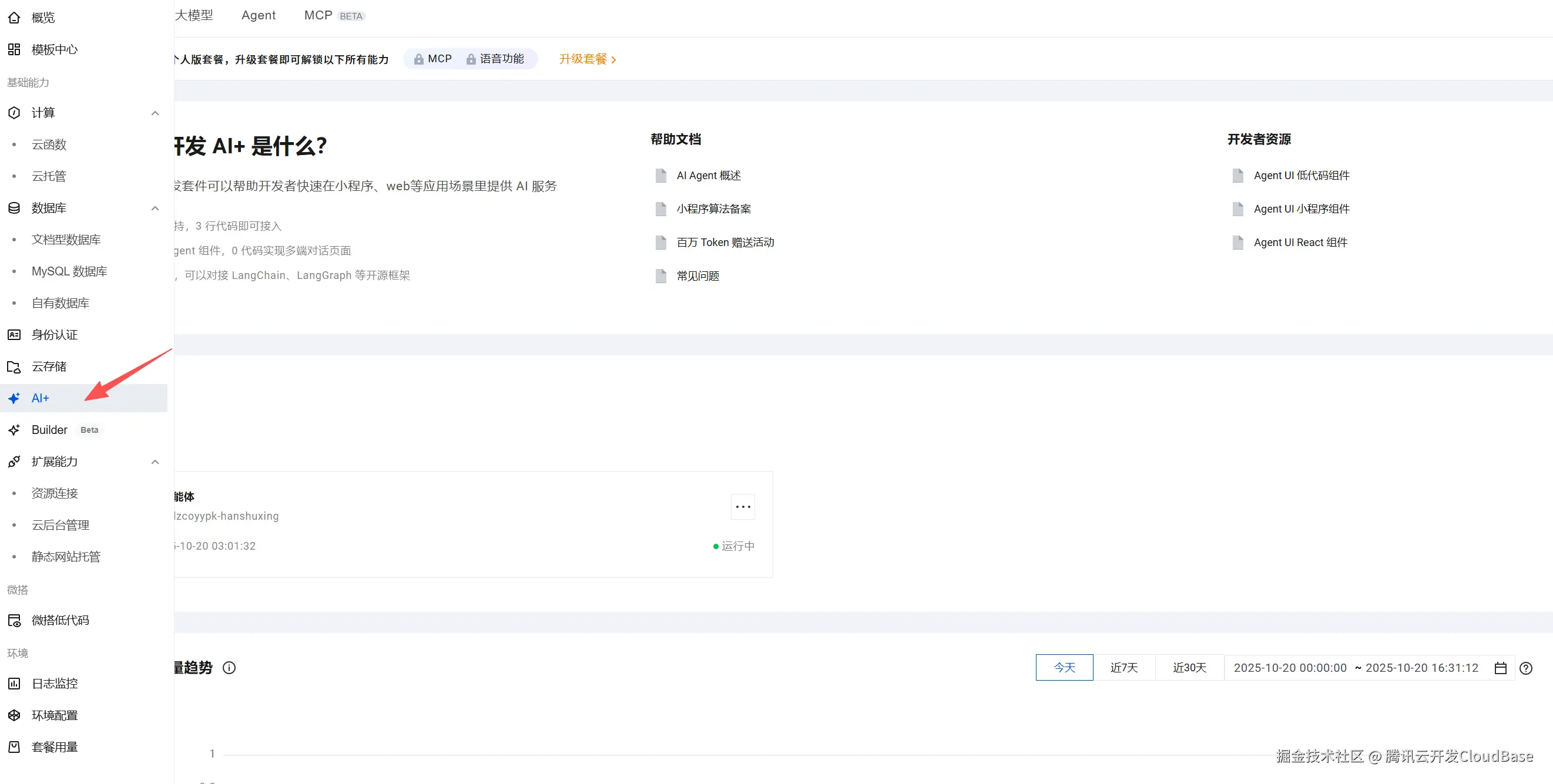This screenshot has height=784, width=1553.
Task: Collapse the 计算 section chevron
Action: 155,113
